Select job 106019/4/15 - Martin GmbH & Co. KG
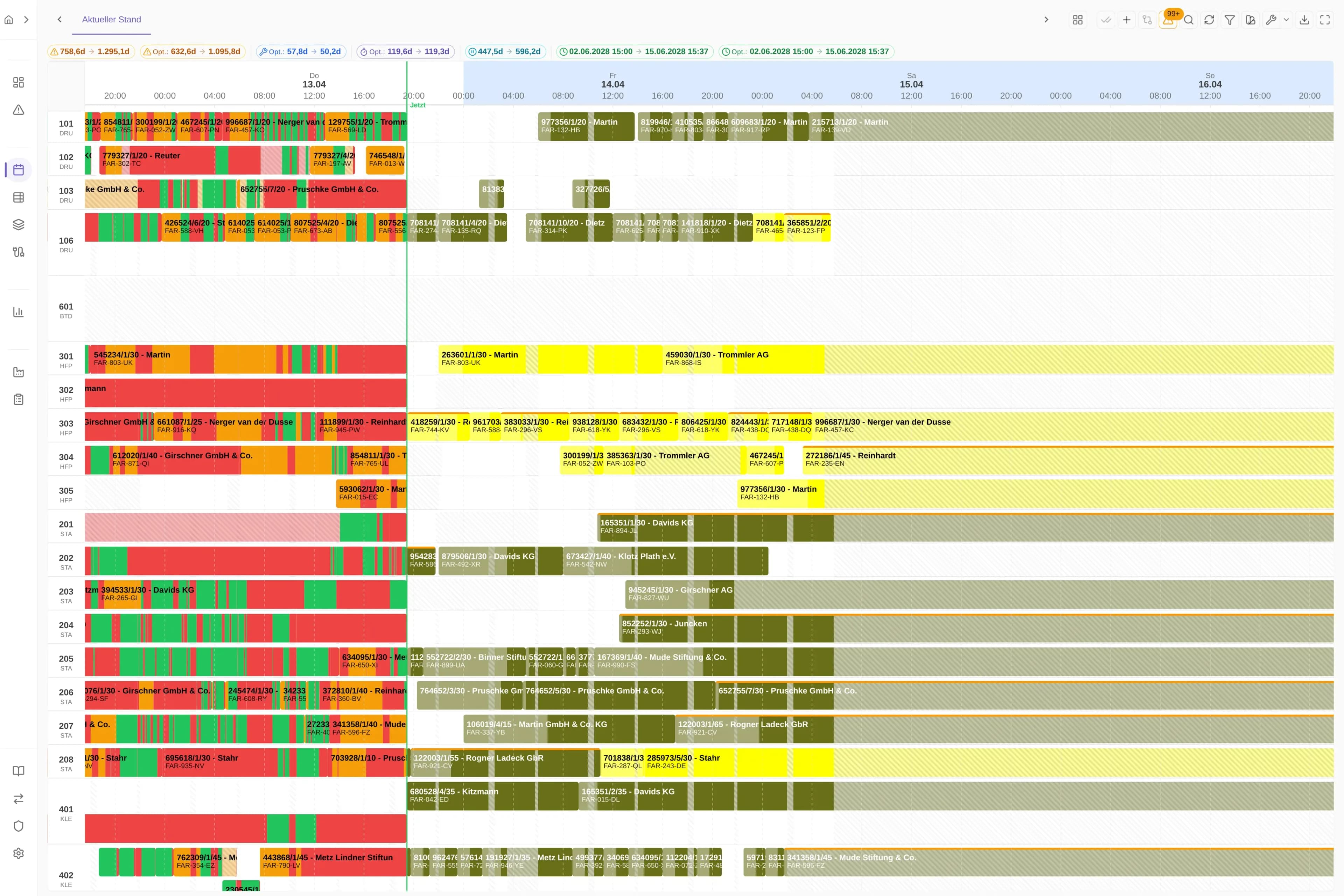Screen dimensions: 1344x896 [569, 729]
